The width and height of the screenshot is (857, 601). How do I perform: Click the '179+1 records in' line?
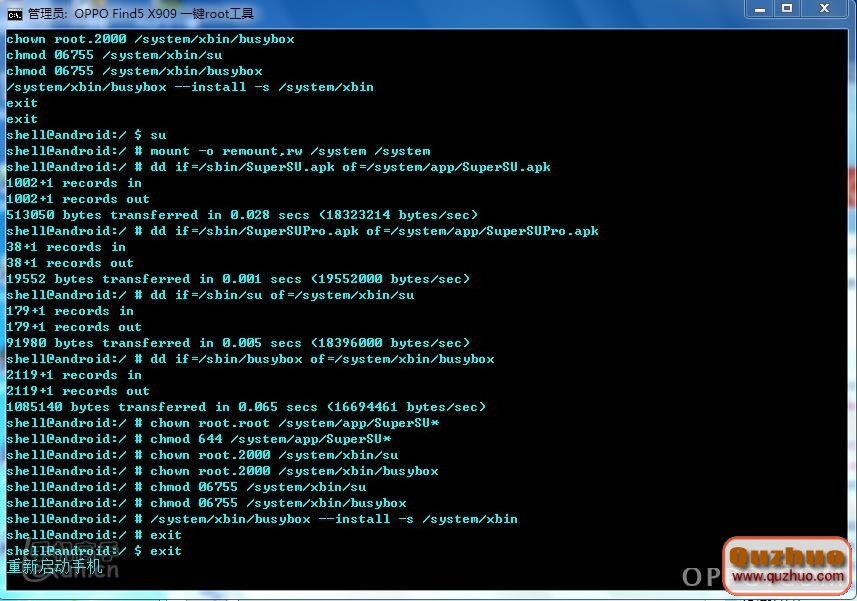tap(70, 311)
